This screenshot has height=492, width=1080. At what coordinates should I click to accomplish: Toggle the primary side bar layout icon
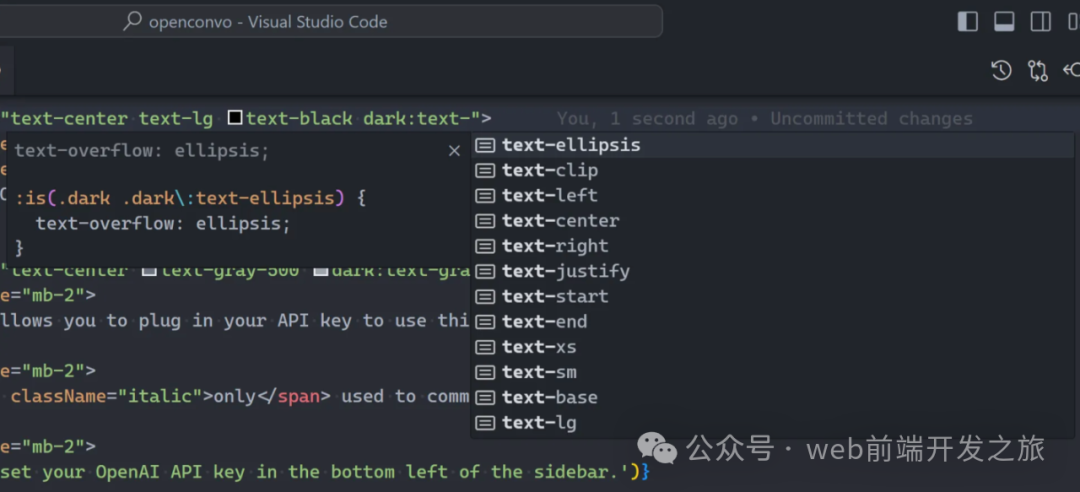click(x=967, y=21)
